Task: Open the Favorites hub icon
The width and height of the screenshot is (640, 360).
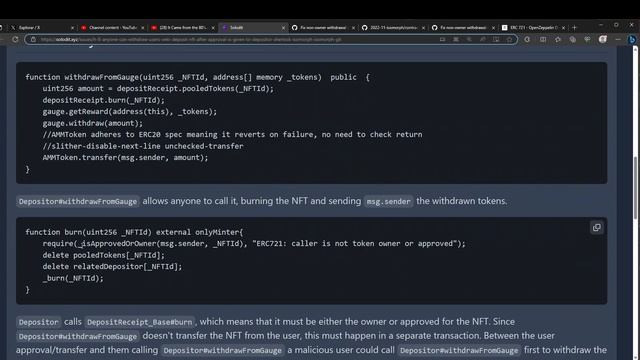Action: click(x=558, y=40)
